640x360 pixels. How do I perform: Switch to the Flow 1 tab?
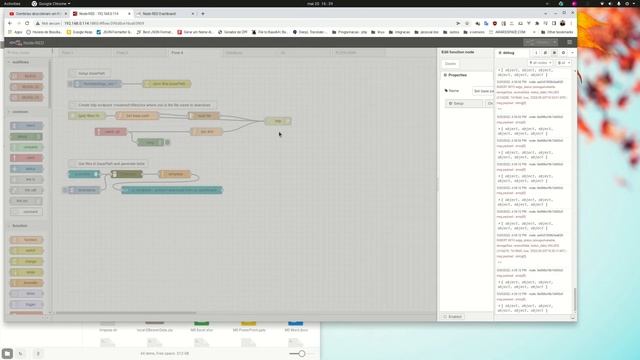84,53
